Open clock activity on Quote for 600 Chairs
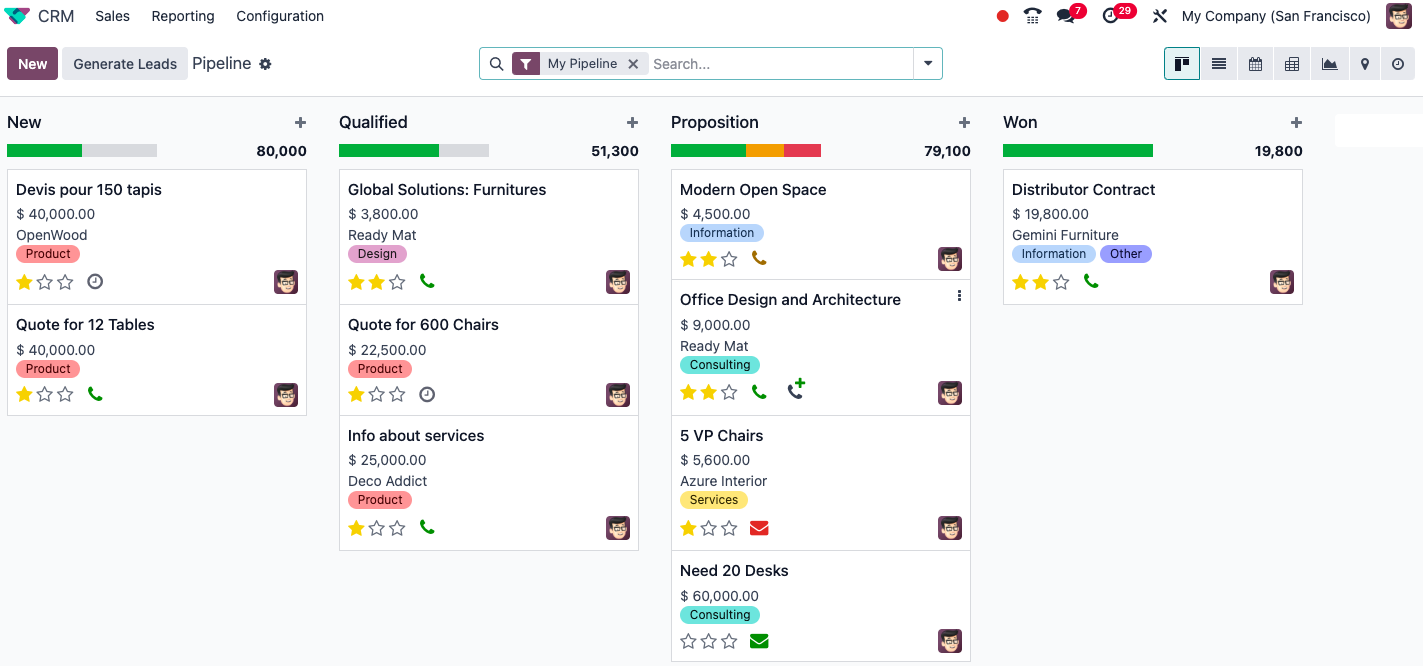Image resolution: width=1423 pixels, height=666 pixels. point(427,394)
